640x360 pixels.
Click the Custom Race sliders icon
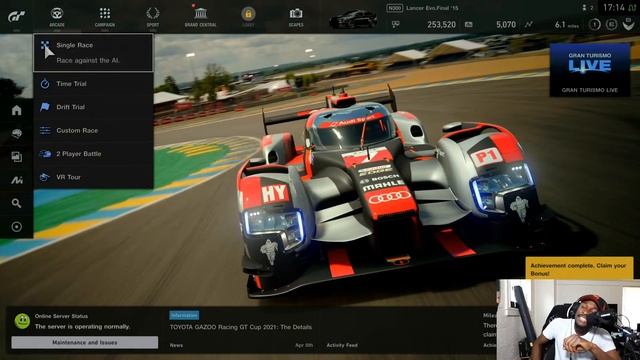45,130
